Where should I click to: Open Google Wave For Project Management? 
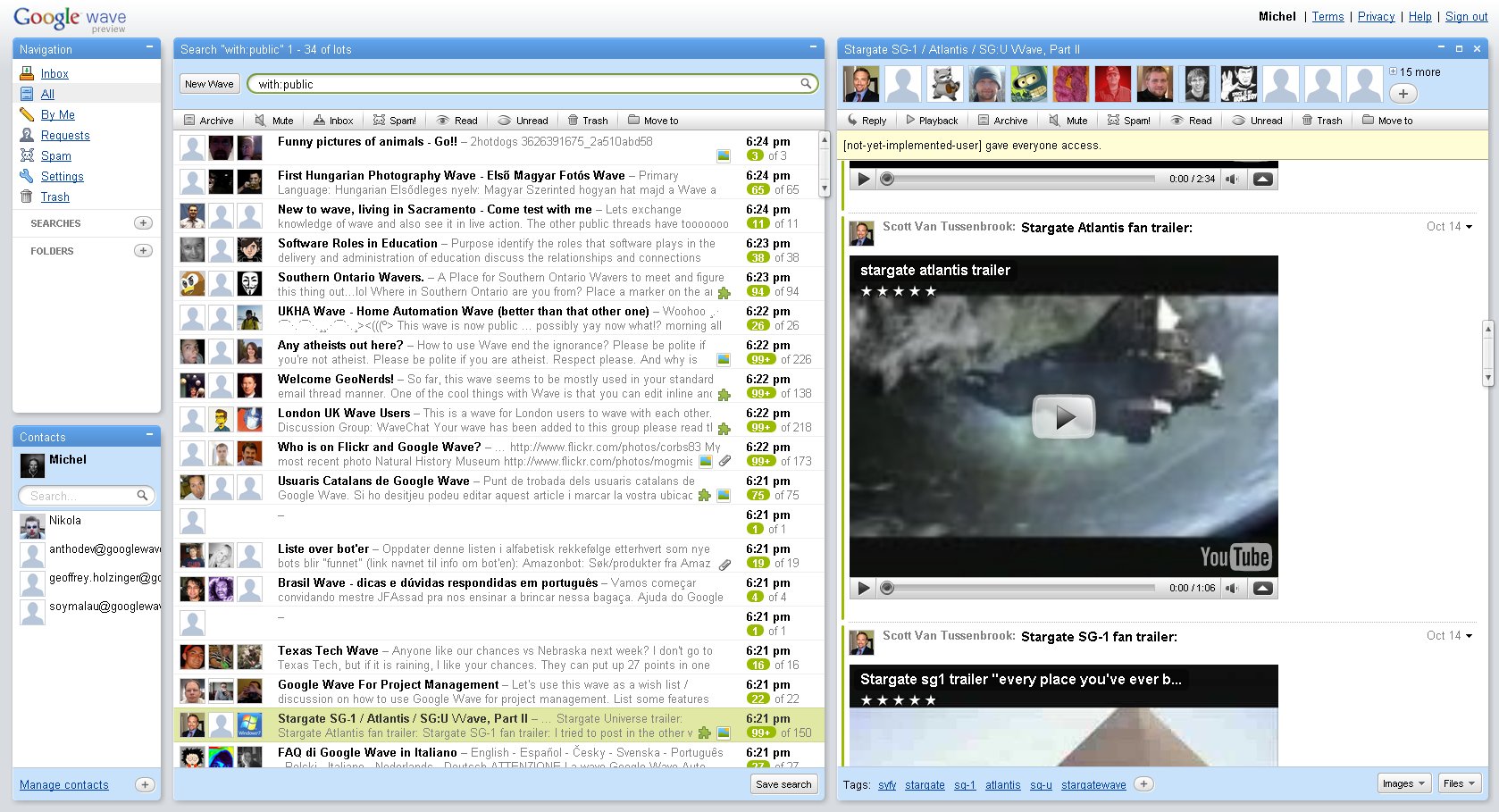pyautogui.click(x=497, y=691)
